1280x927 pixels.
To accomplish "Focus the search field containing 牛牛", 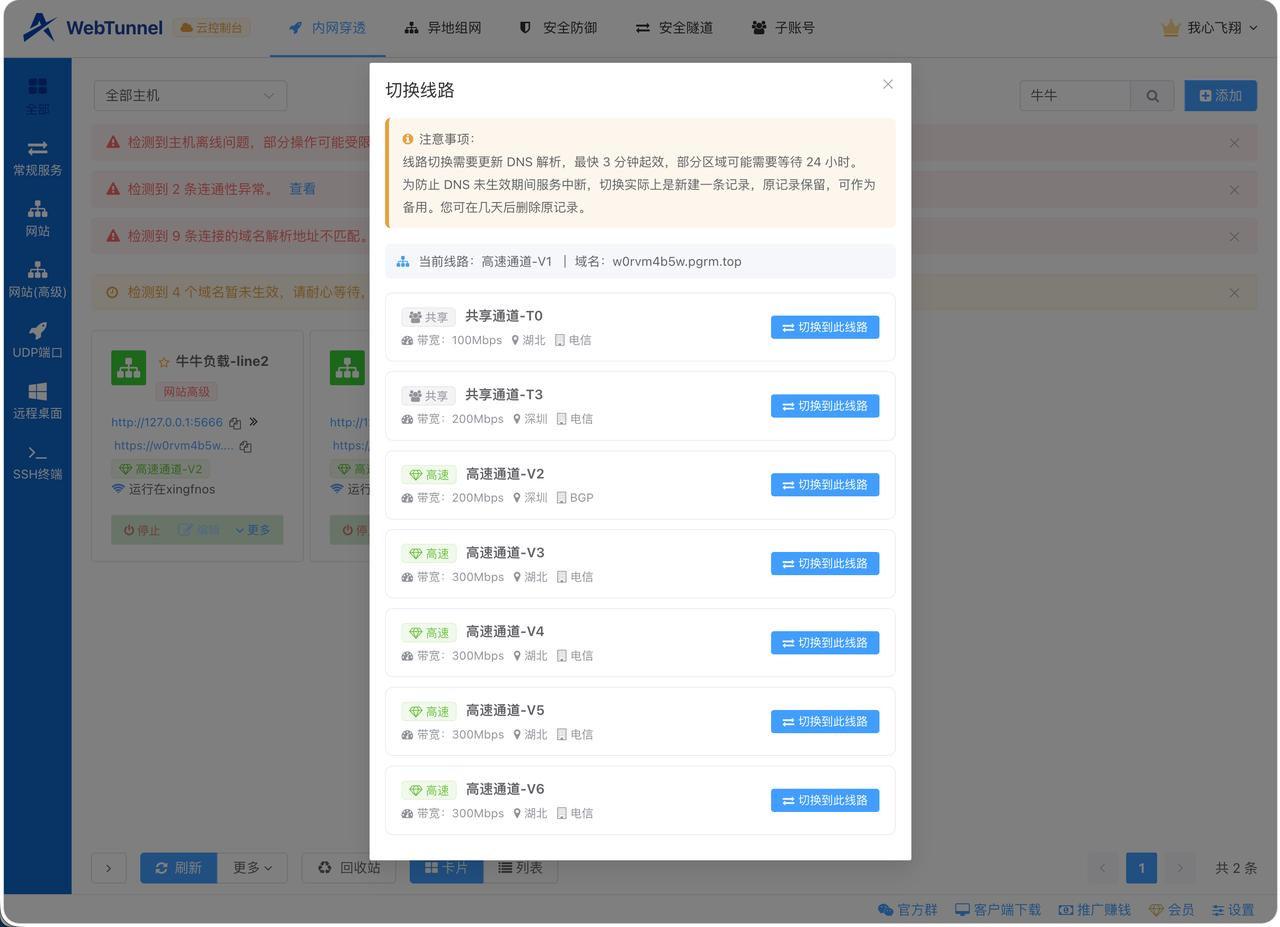I will pyautogui.click(x=1075, y=95).
